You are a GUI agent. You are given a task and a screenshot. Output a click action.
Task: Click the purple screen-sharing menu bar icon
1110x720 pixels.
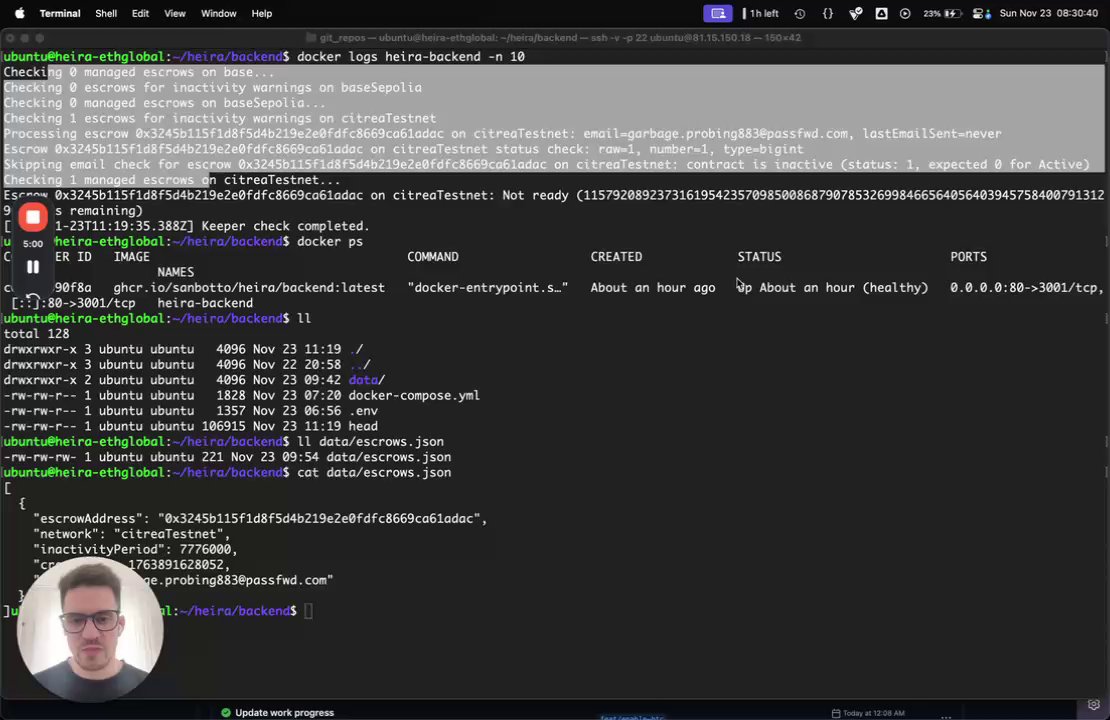click(x=717, y=13)
